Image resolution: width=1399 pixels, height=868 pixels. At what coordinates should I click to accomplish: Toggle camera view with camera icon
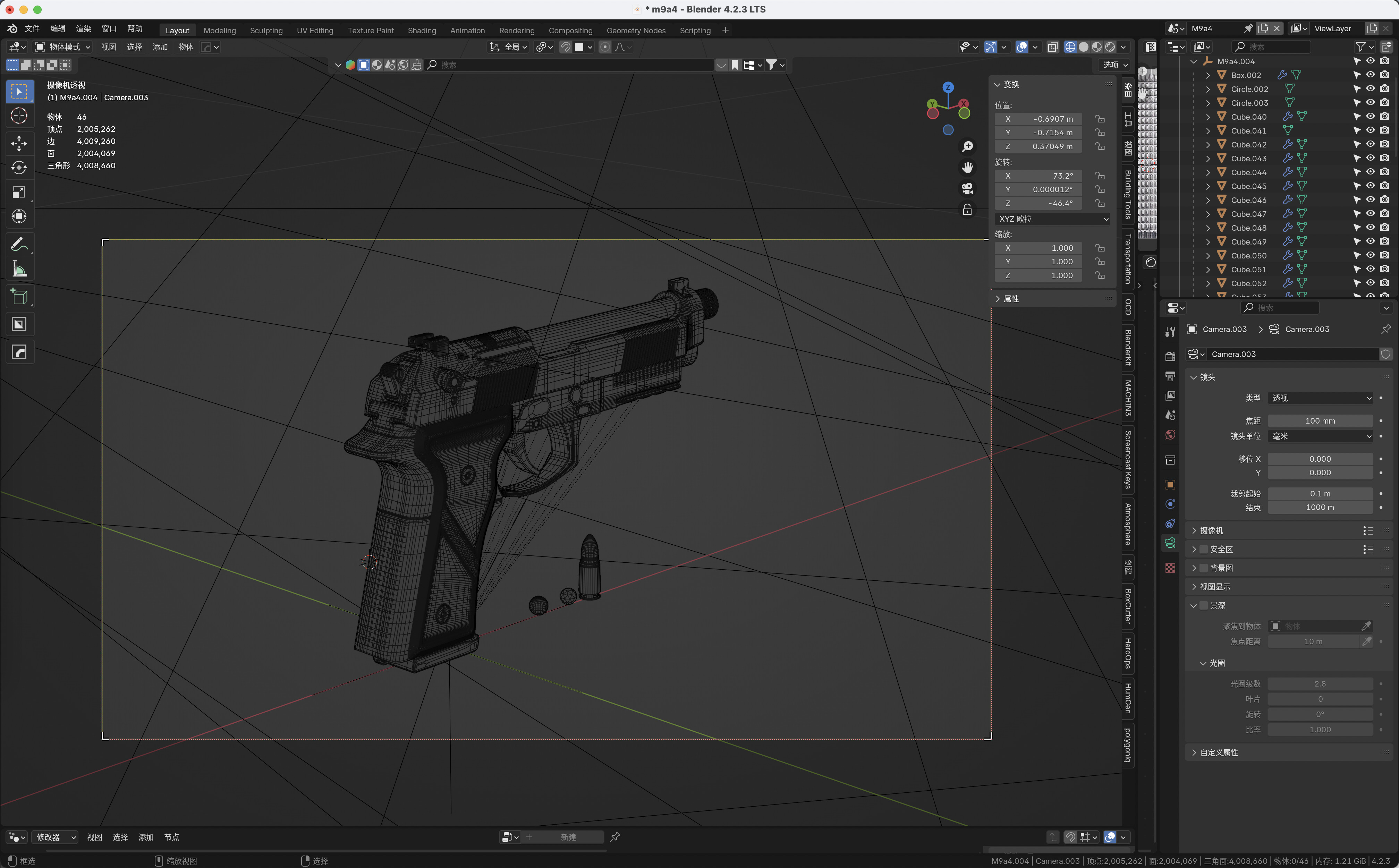click(967, 188)
